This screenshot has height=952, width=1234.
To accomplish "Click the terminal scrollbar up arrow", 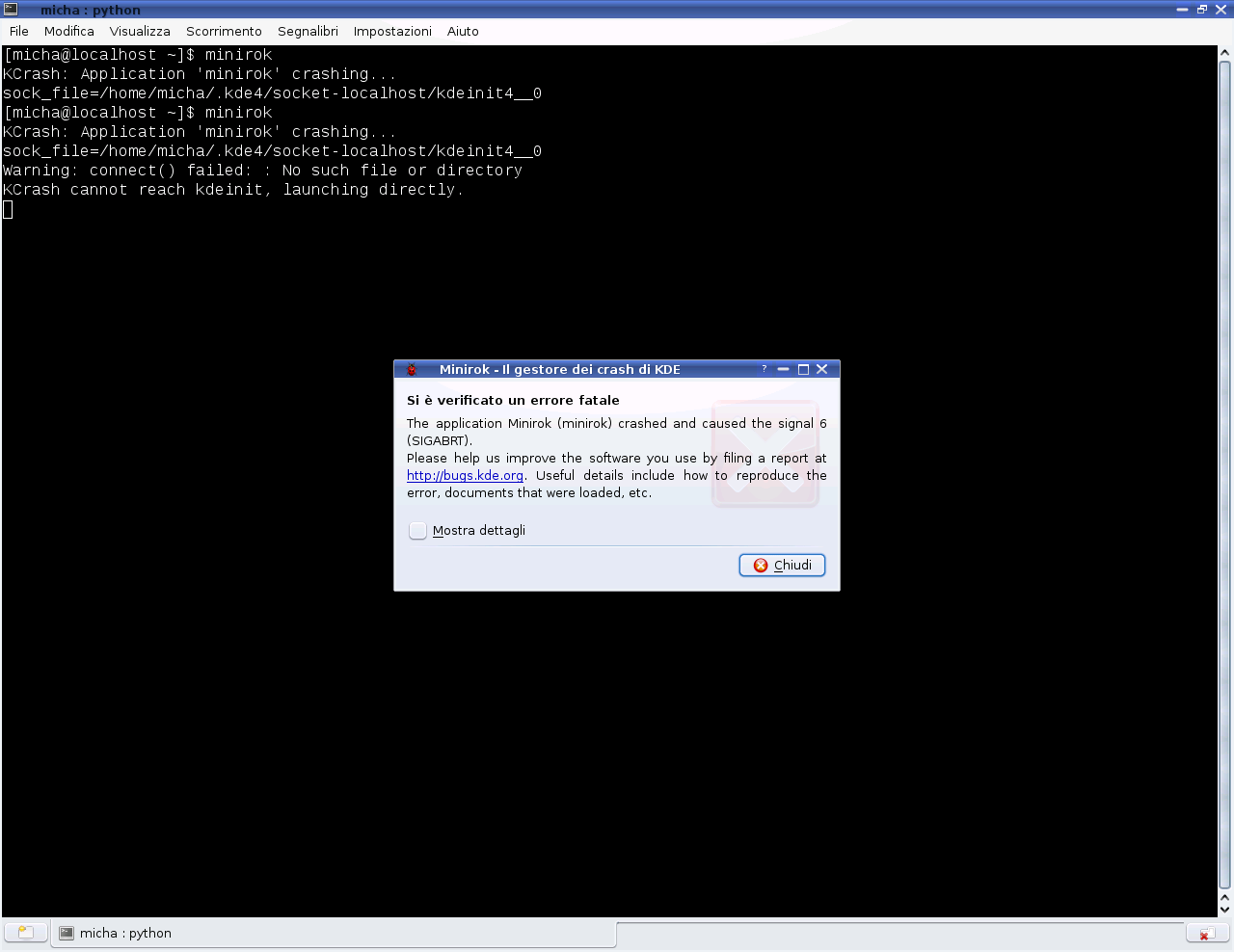I will point(1224,53).
